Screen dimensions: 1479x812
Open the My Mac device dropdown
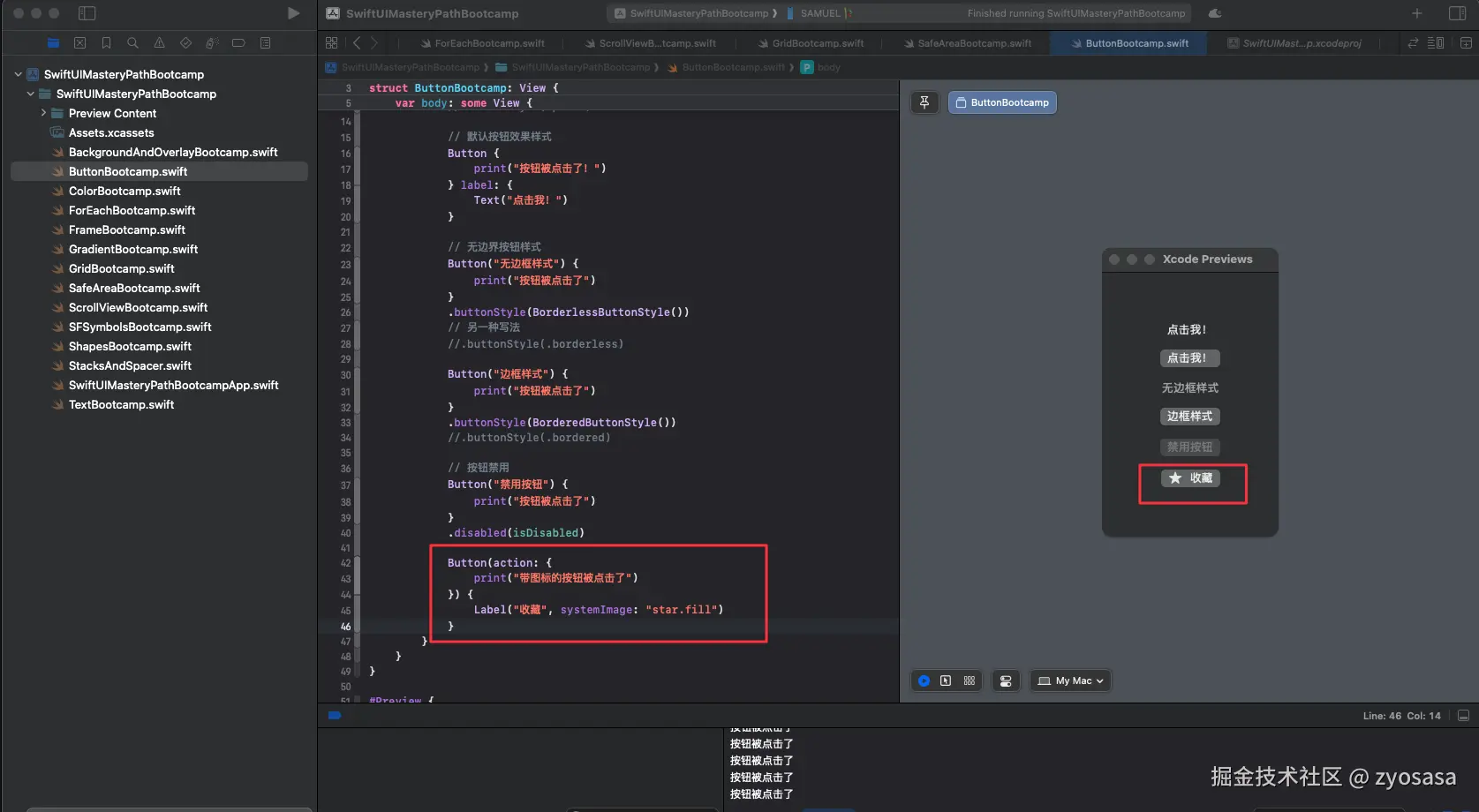[1071, 680]
